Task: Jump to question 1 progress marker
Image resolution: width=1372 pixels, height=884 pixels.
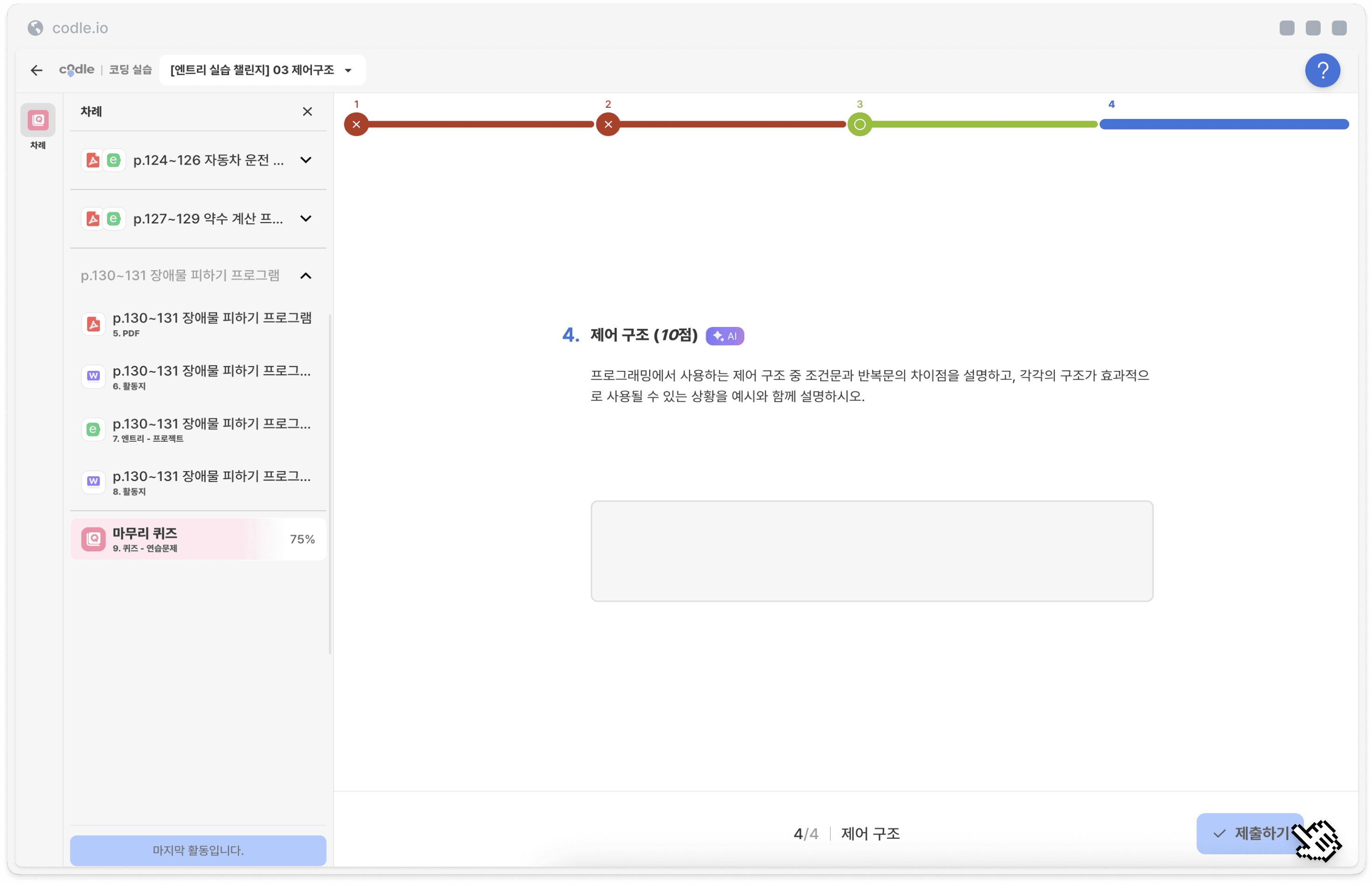Action: click(356, 125)
